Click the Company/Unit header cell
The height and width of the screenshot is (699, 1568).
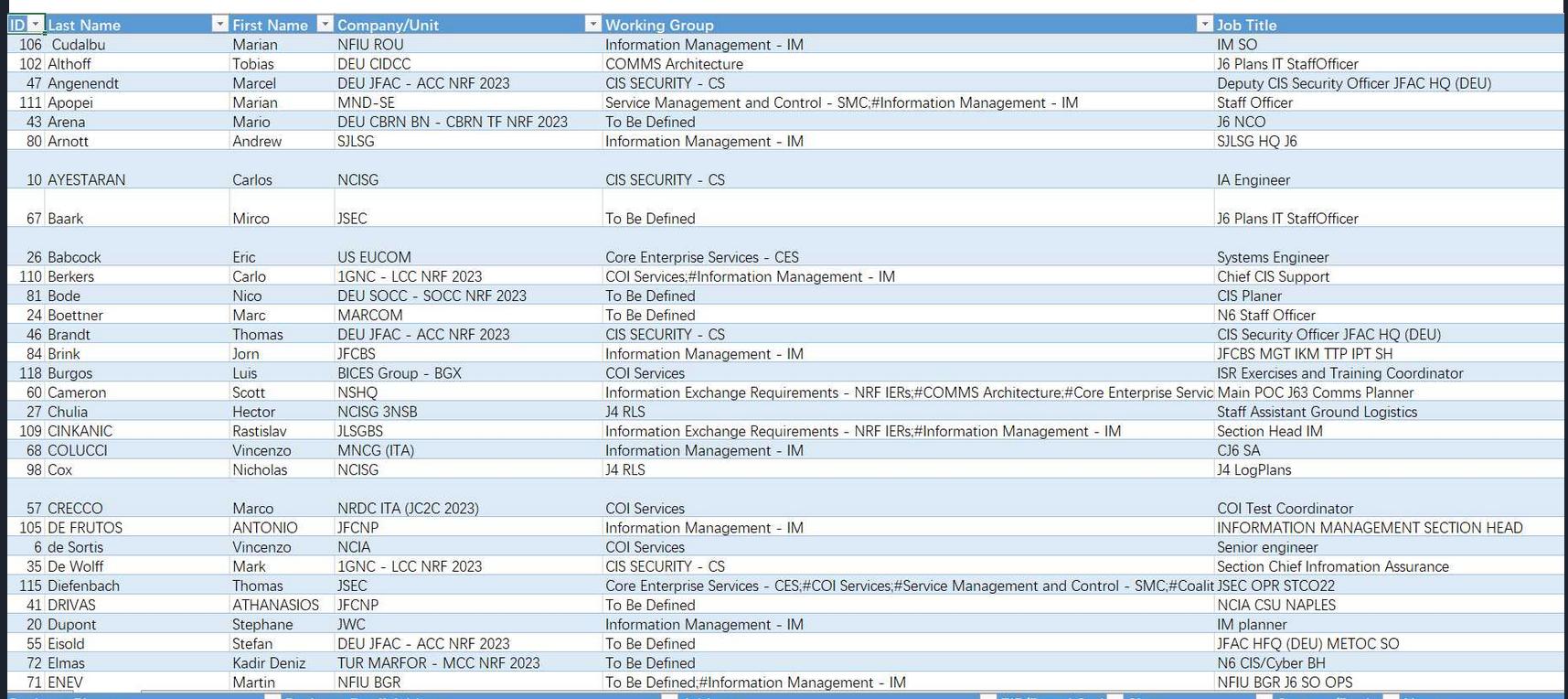pyautogui.click(x=468, y=25)
